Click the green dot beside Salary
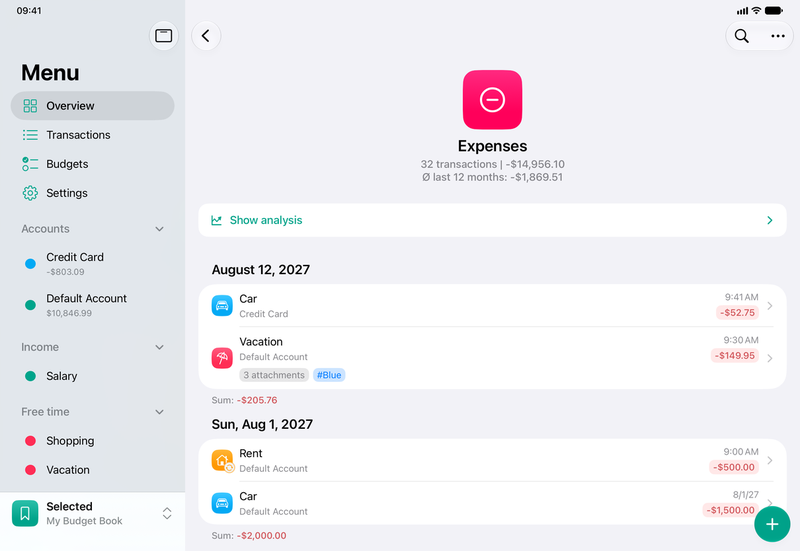The height and width of the screenshot is (551, 800). pos(31,376)
